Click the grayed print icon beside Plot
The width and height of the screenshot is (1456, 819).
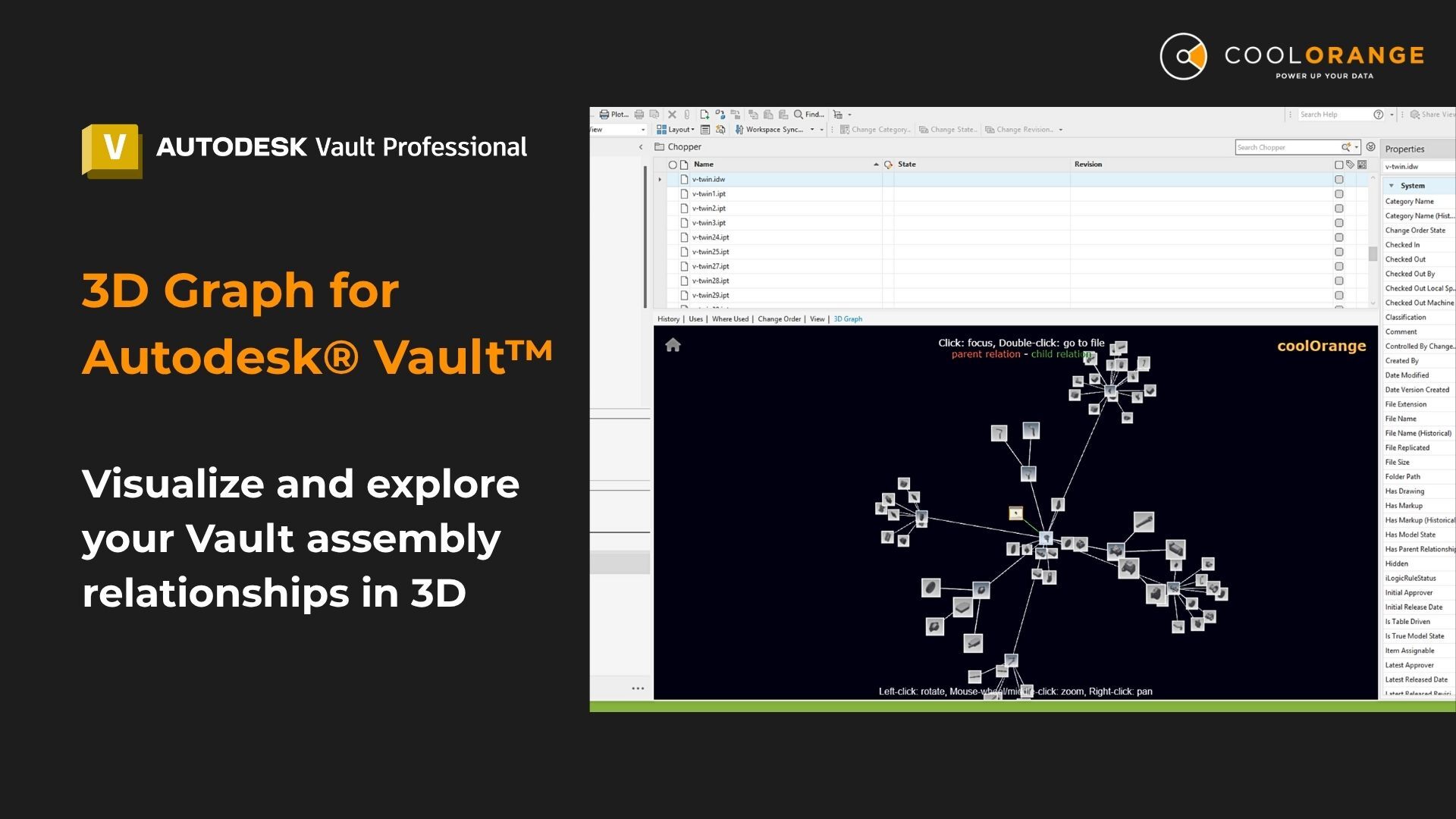639,115
